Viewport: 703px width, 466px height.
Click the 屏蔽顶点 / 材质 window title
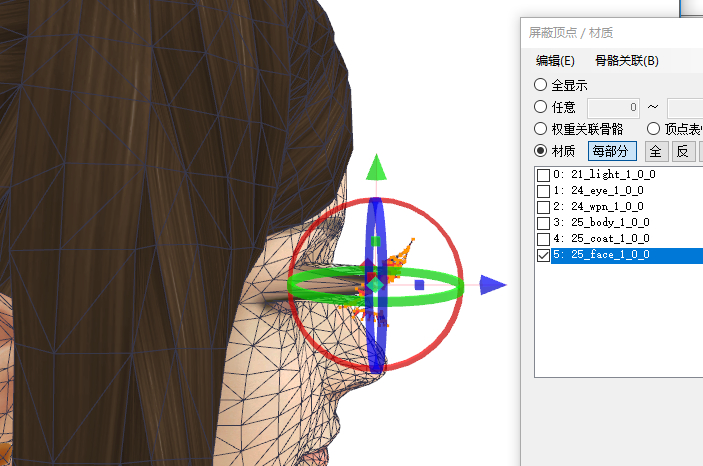571,33
